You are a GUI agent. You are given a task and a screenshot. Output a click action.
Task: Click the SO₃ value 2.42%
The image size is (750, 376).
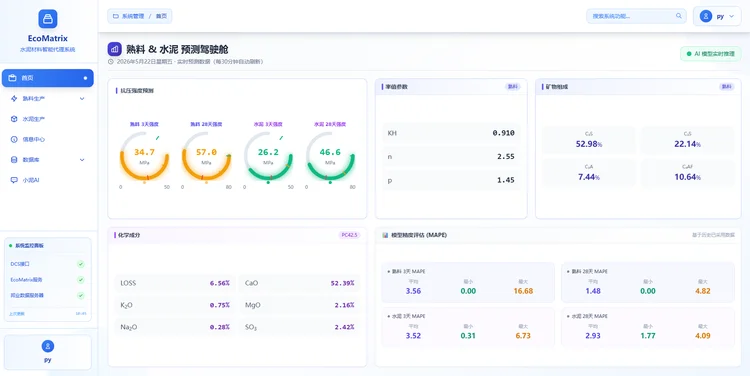344,327
